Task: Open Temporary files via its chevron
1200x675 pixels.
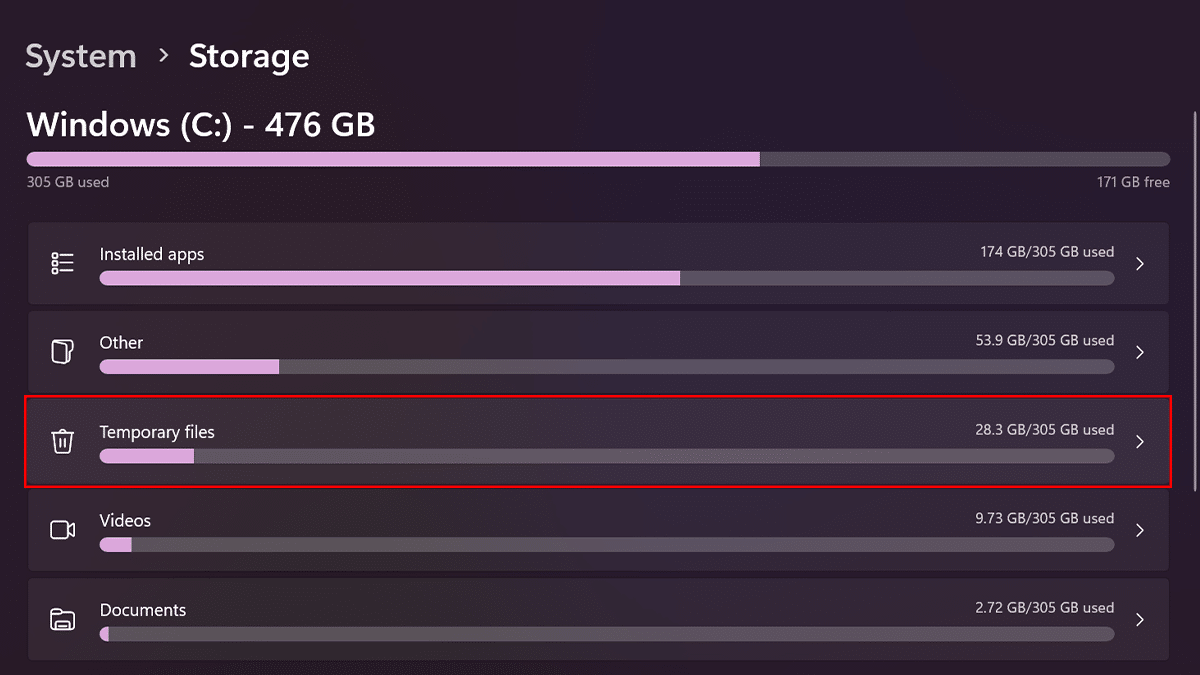Action: pos(1139,442)
